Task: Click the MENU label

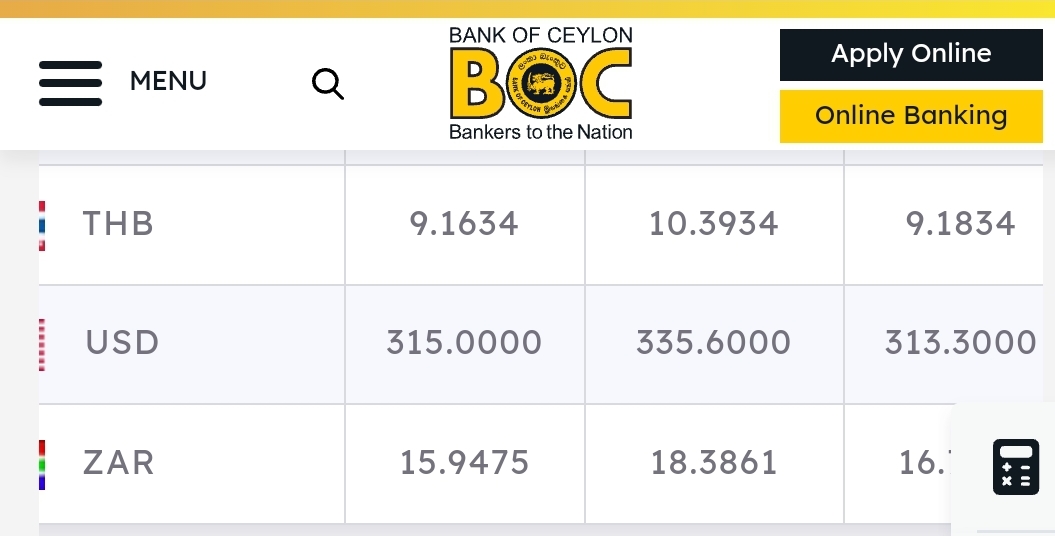Action: 168,81
